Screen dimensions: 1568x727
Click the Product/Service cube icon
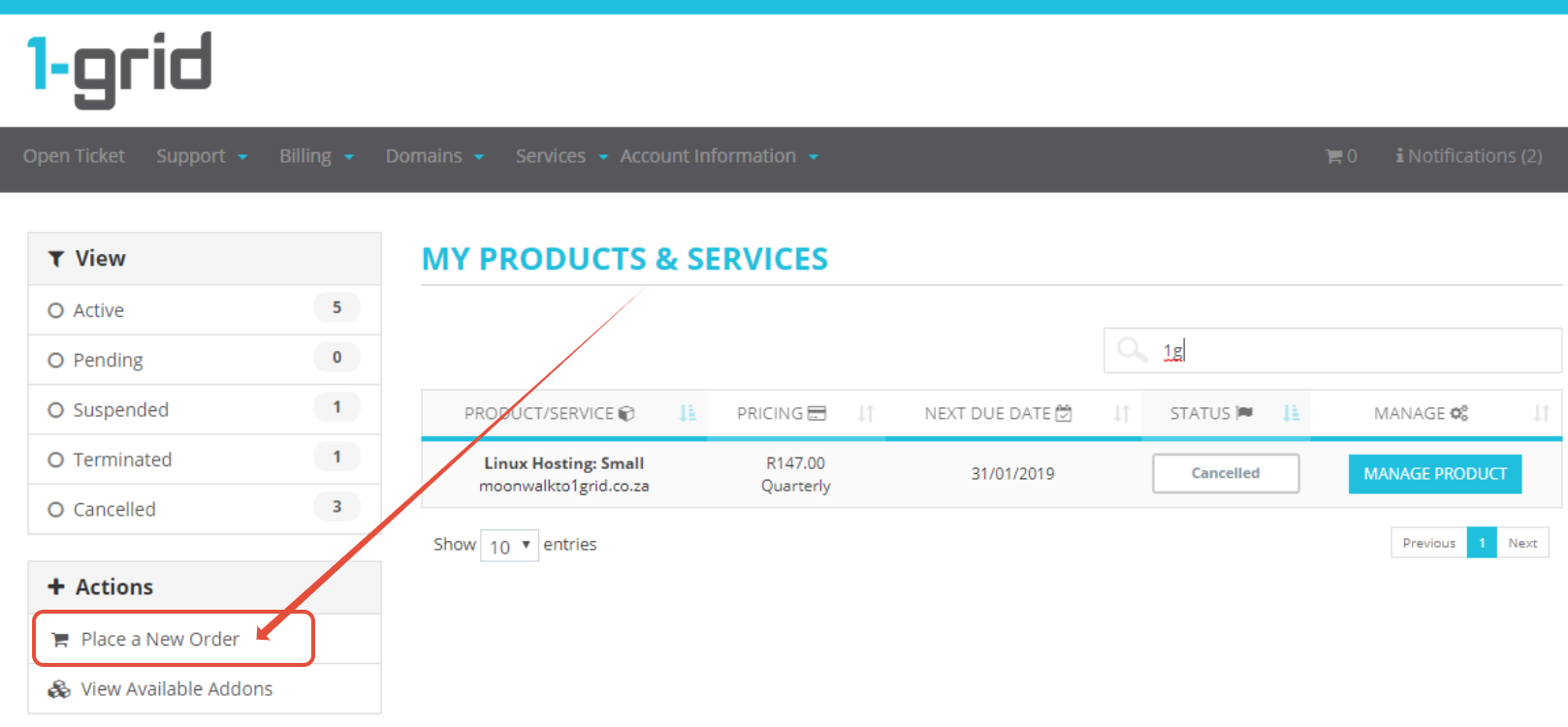pos(626,414)
